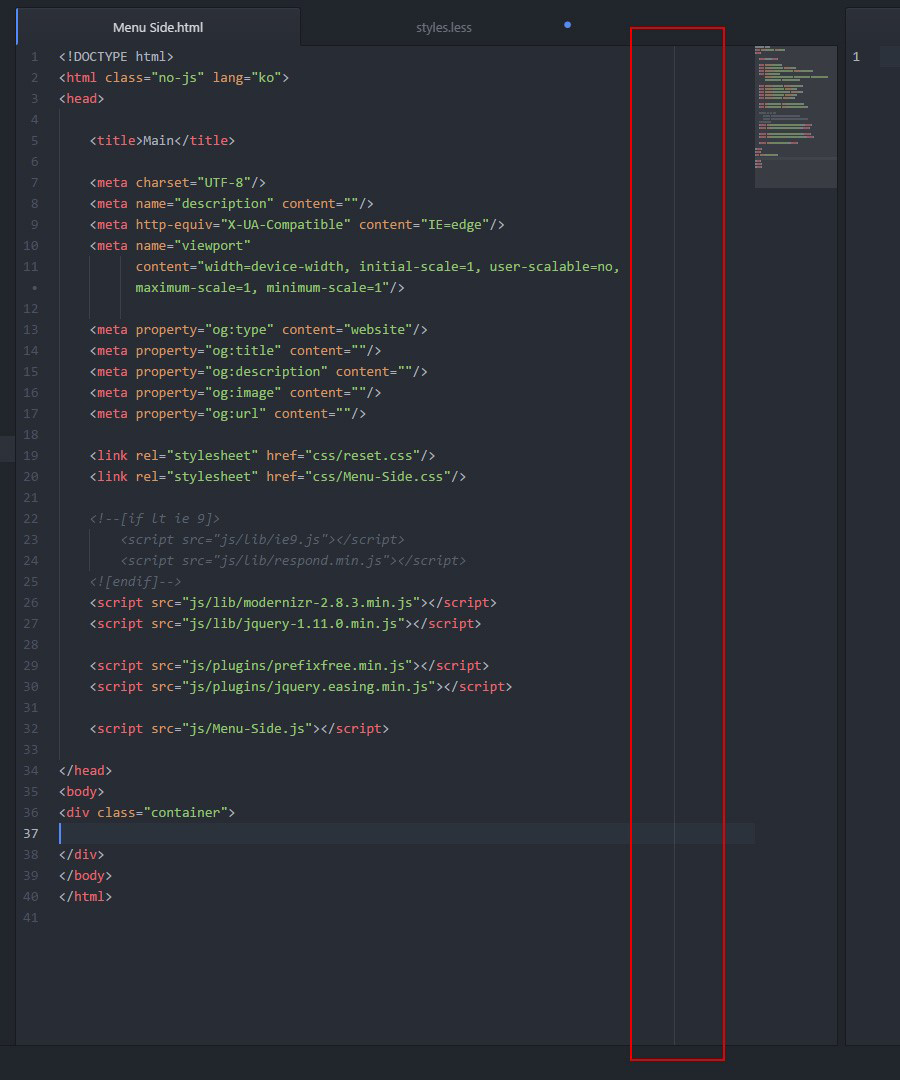Viewport: 900px width, 1080px height.
Task: Click the minimap code preview
Action: [x=795, y=116]
